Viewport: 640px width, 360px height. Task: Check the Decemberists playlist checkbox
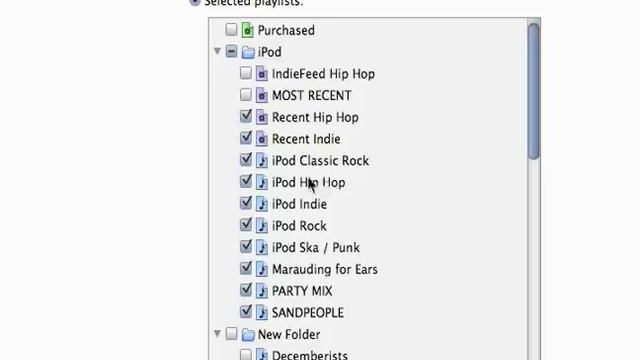(246, 354)
